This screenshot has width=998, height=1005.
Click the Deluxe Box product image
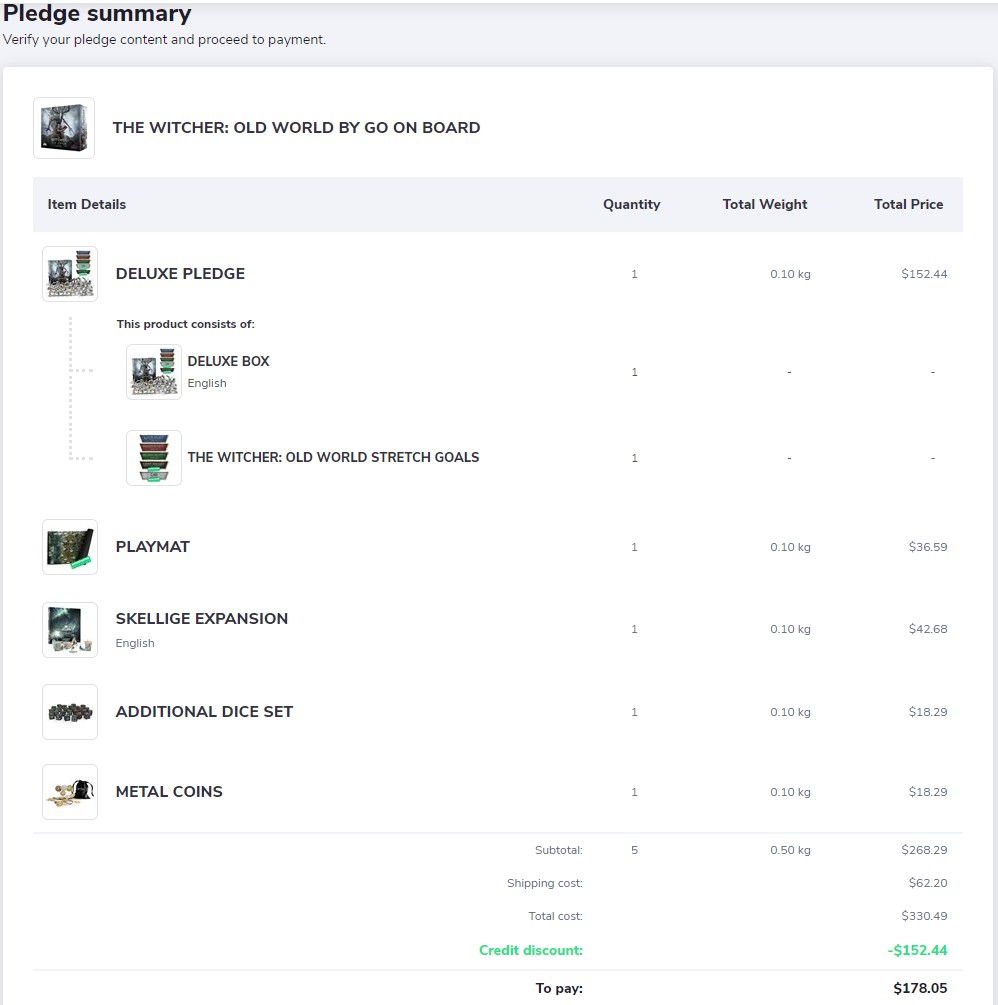[154, 372]
